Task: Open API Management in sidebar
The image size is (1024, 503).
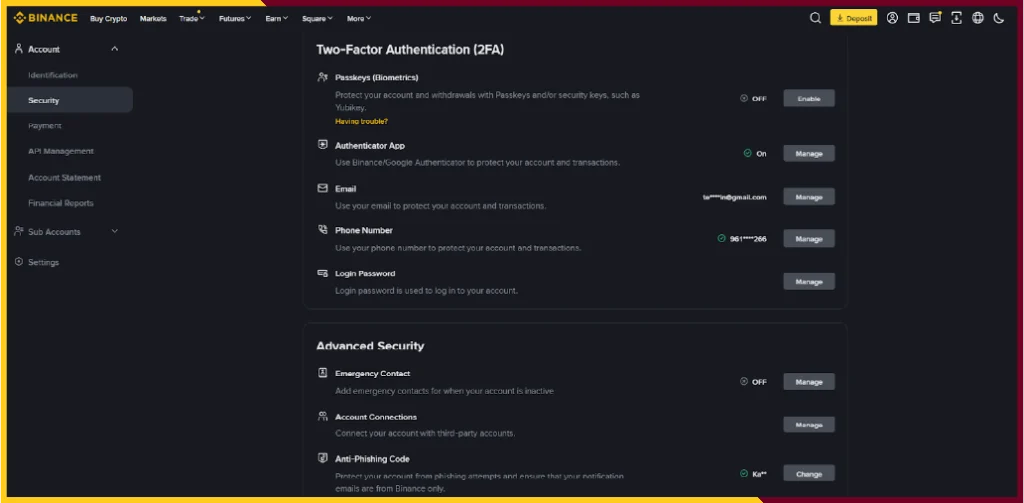Action: coord(61,151)
